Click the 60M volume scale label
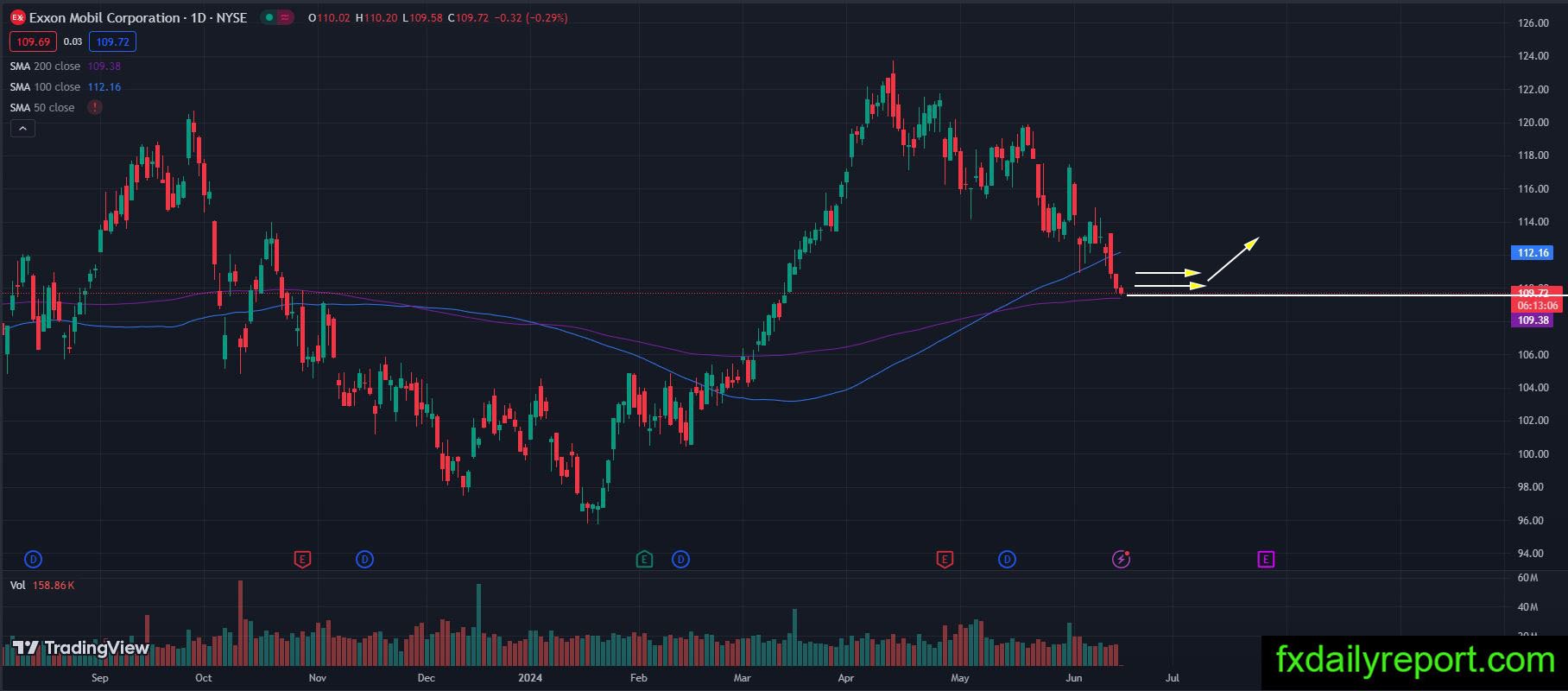 pos(1527,578)
